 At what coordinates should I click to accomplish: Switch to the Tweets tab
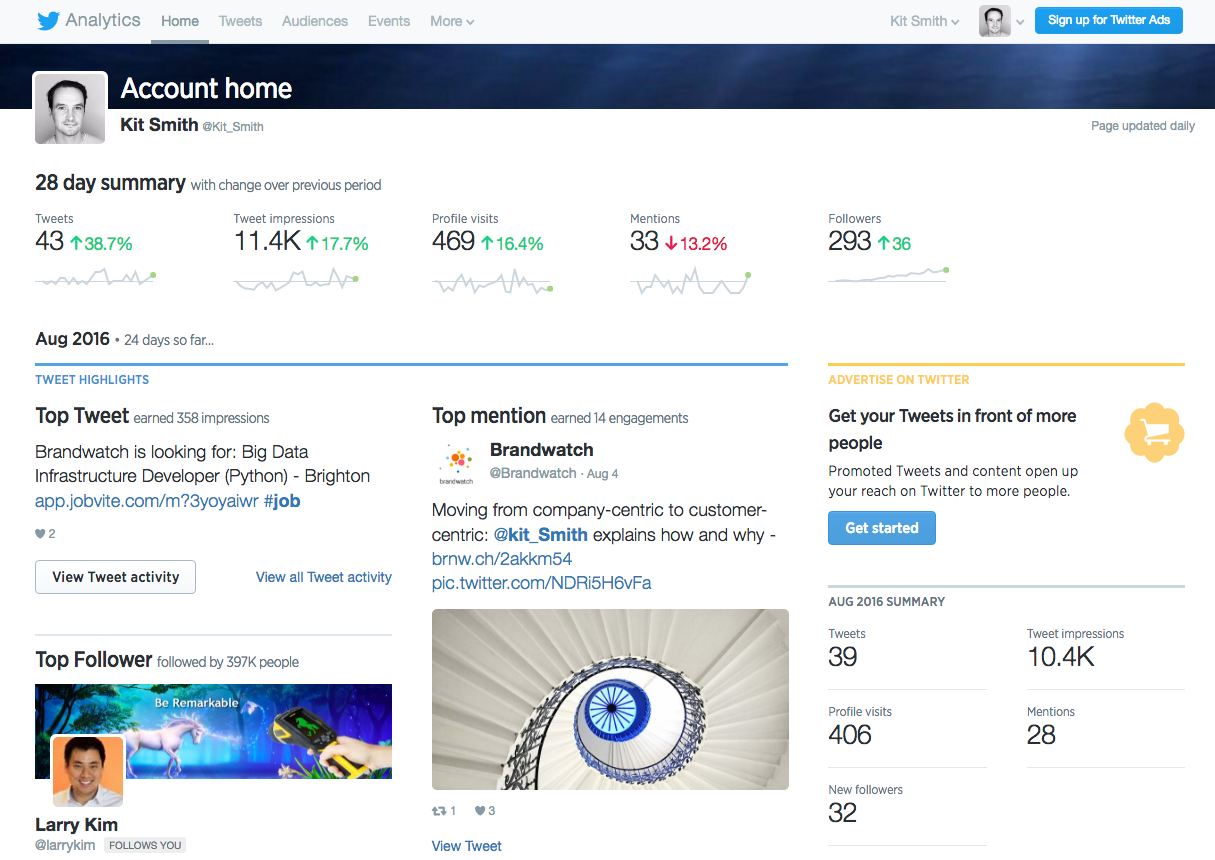[239, 21]
